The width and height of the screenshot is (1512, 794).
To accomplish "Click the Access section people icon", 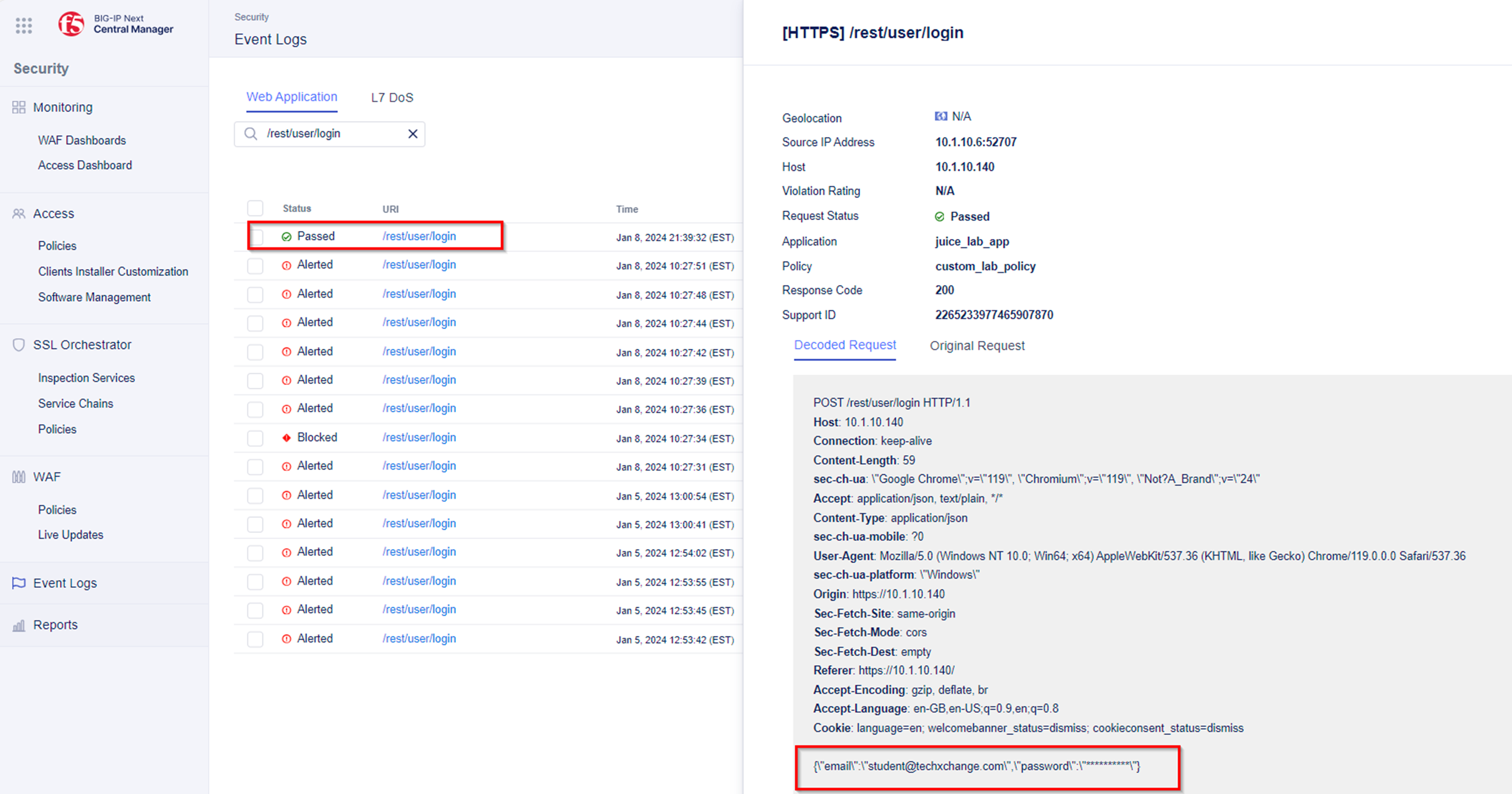I will click(x=19, y=213).
